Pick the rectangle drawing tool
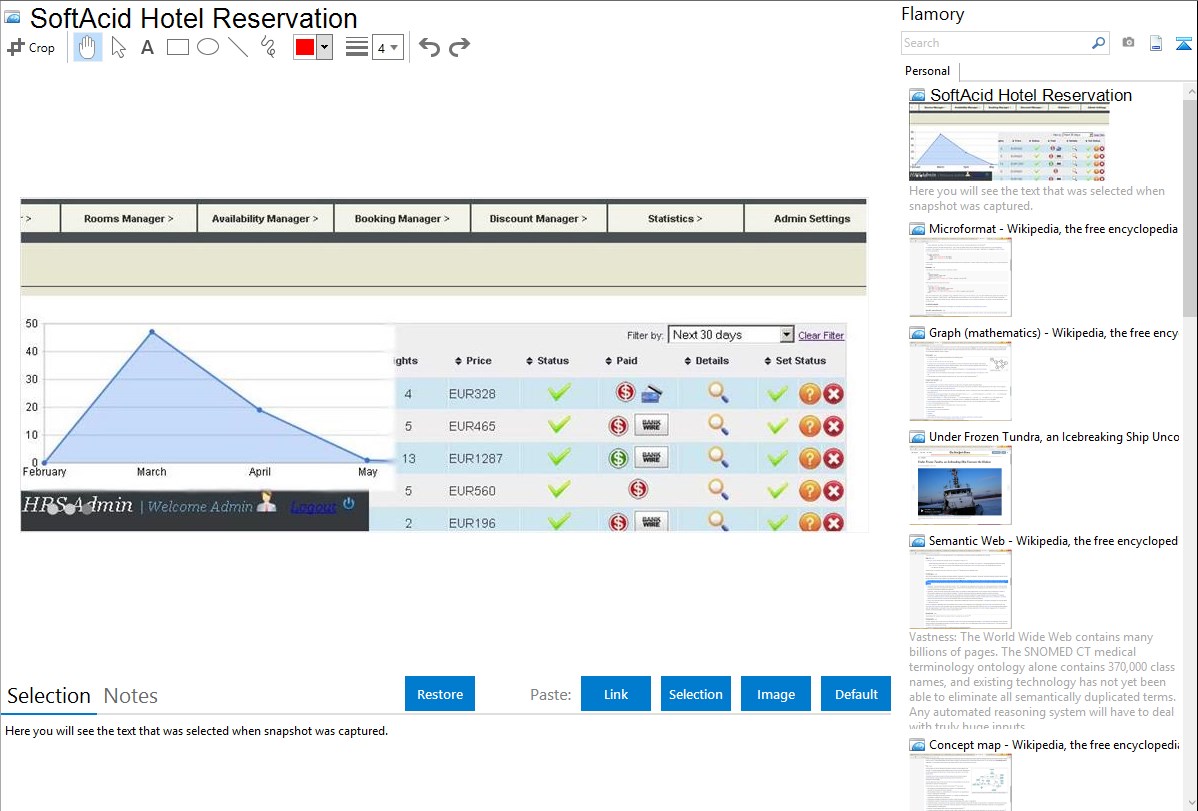Image resolution: width=1198 pixels, height=811 pixels. pos(177,47)
